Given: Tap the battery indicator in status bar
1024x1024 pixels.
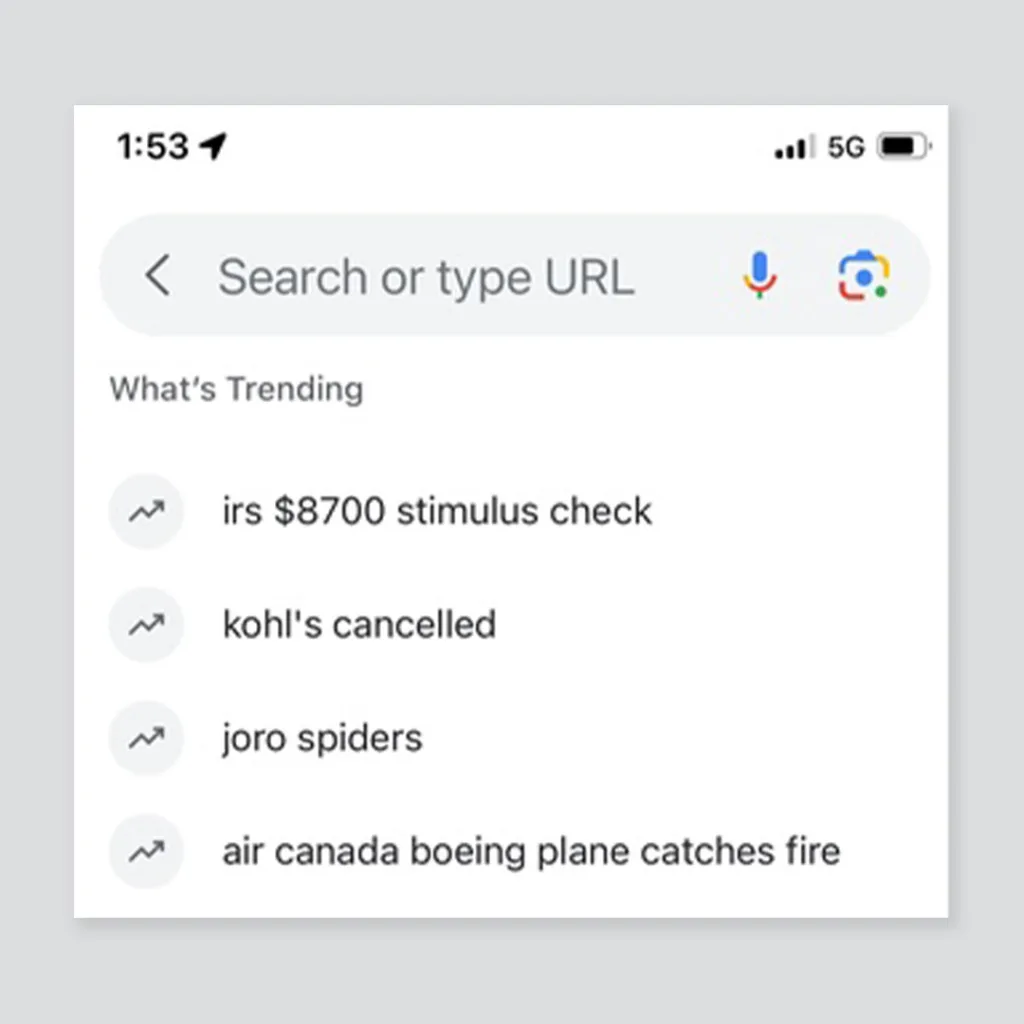Looking at the screenshot, I should coord(903,148).
